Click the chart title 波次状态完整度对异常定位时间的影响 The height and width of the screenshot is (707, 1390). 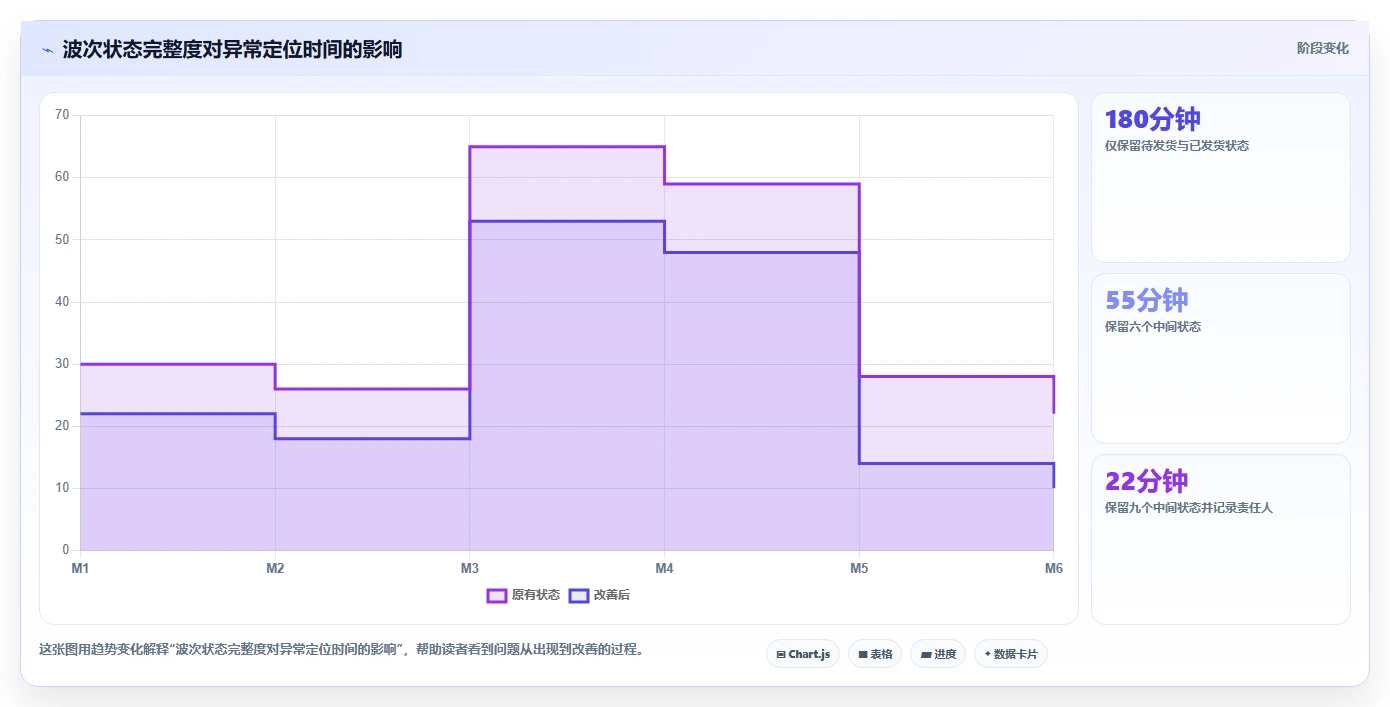232,49
